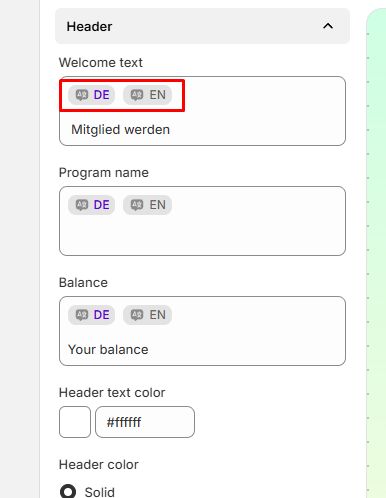The height and width of the screenshot is (498, 386).
Task: Click translation icon in Program name EN chip
Action: click(137, 205)
